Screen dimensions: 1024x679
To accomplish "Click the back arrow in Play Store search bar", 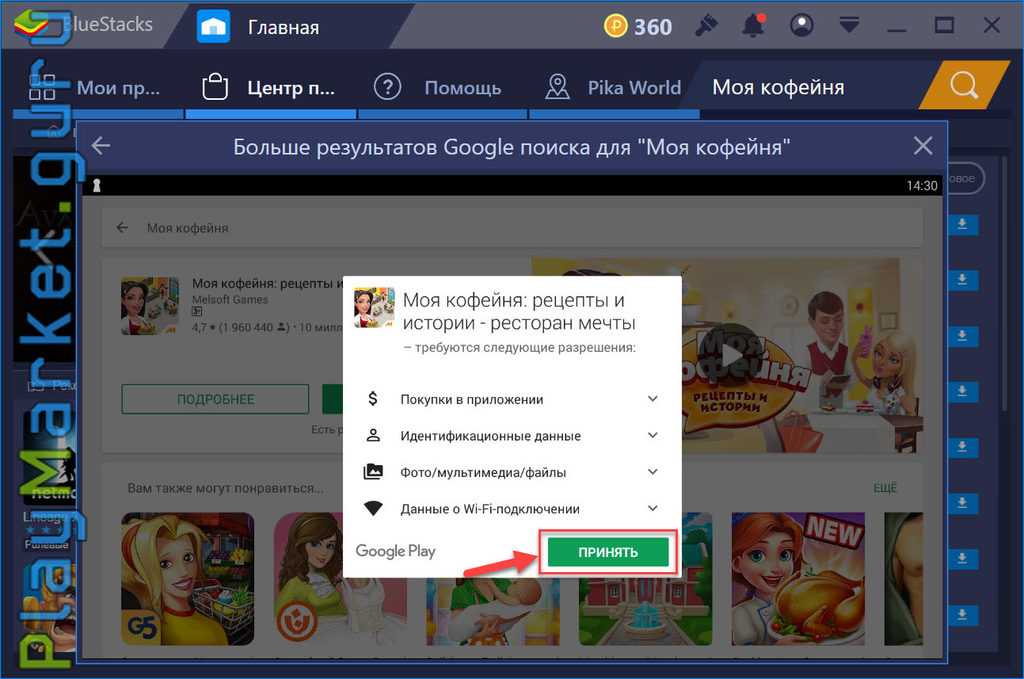I will pyautogui.click(x=122, y=228).
